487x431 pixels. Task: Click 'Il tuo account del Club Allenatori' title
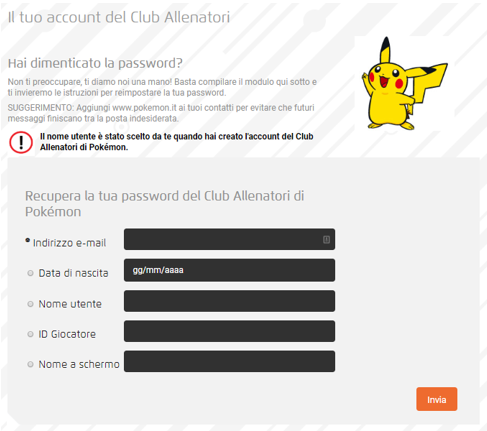[119, 17]
